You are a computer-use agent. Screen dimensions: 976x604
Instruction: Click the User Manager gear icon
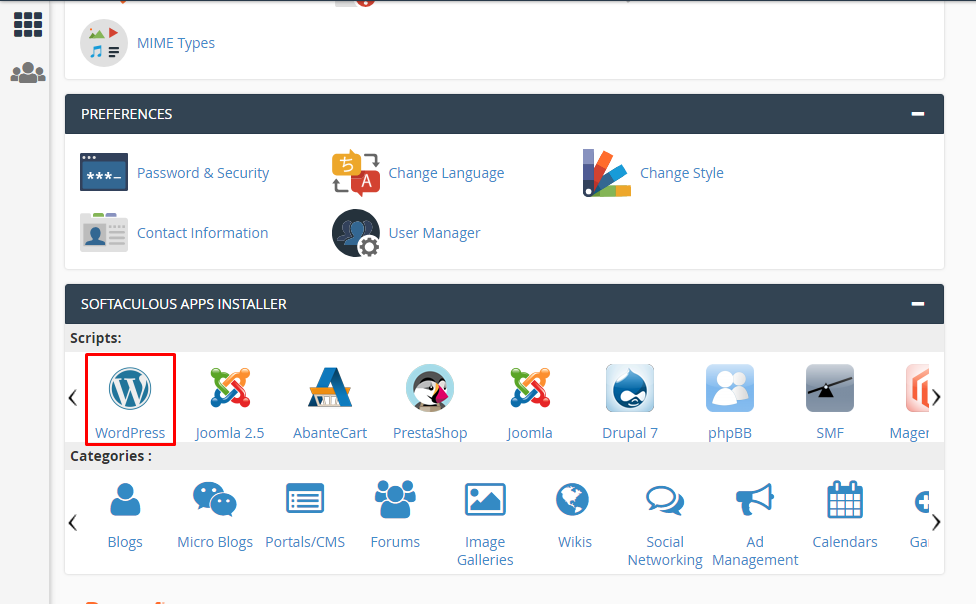pyautogui.click(x=355, y=232)
